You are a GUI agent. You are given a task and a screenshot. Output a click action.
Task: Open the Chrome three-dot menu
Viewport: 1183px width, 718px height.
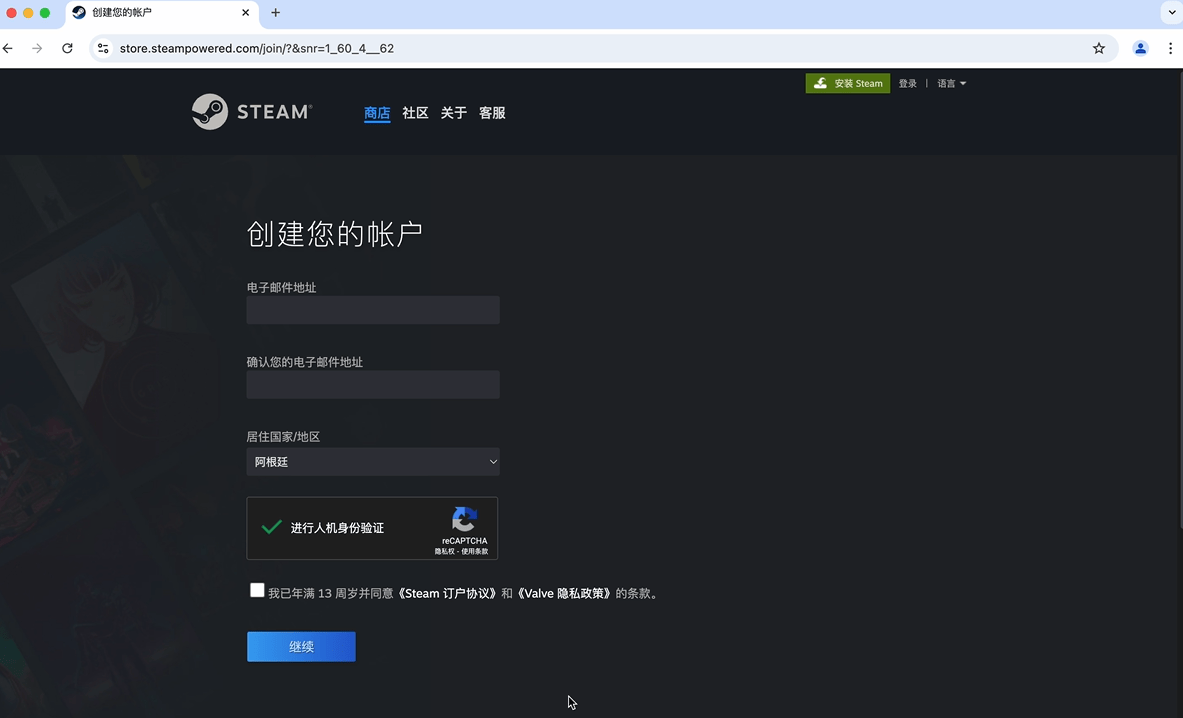pyautogui.click(x=1170, y=47)
